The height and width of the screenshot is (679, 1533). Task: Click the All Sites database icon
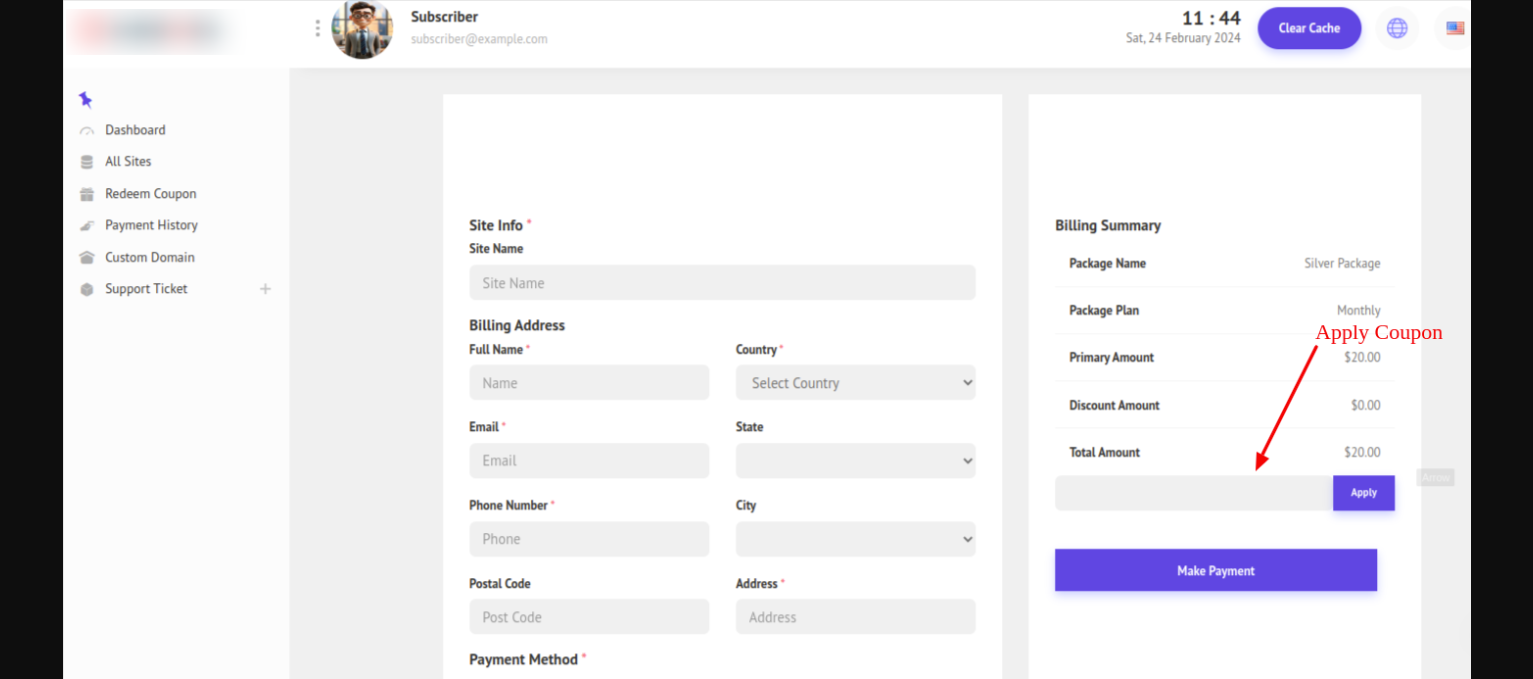click(x=87, y=162)
